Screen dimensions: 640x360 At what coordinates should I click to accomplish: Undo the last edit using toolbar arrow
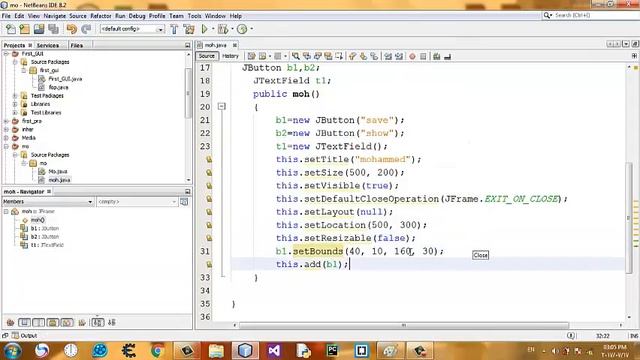pos(71,29)
